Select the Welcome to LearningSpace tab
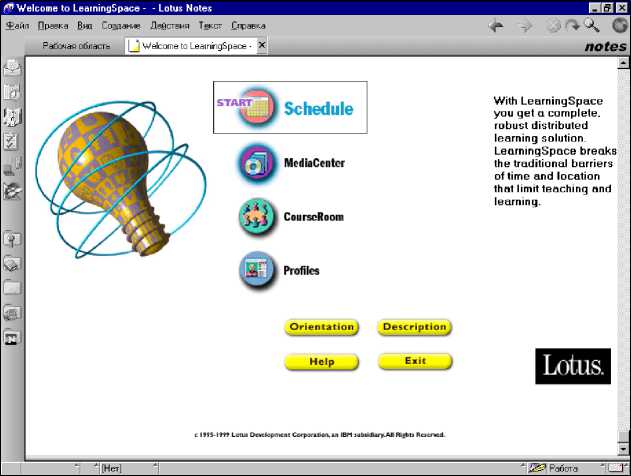 pyautogui.click(x=191, y=46)
